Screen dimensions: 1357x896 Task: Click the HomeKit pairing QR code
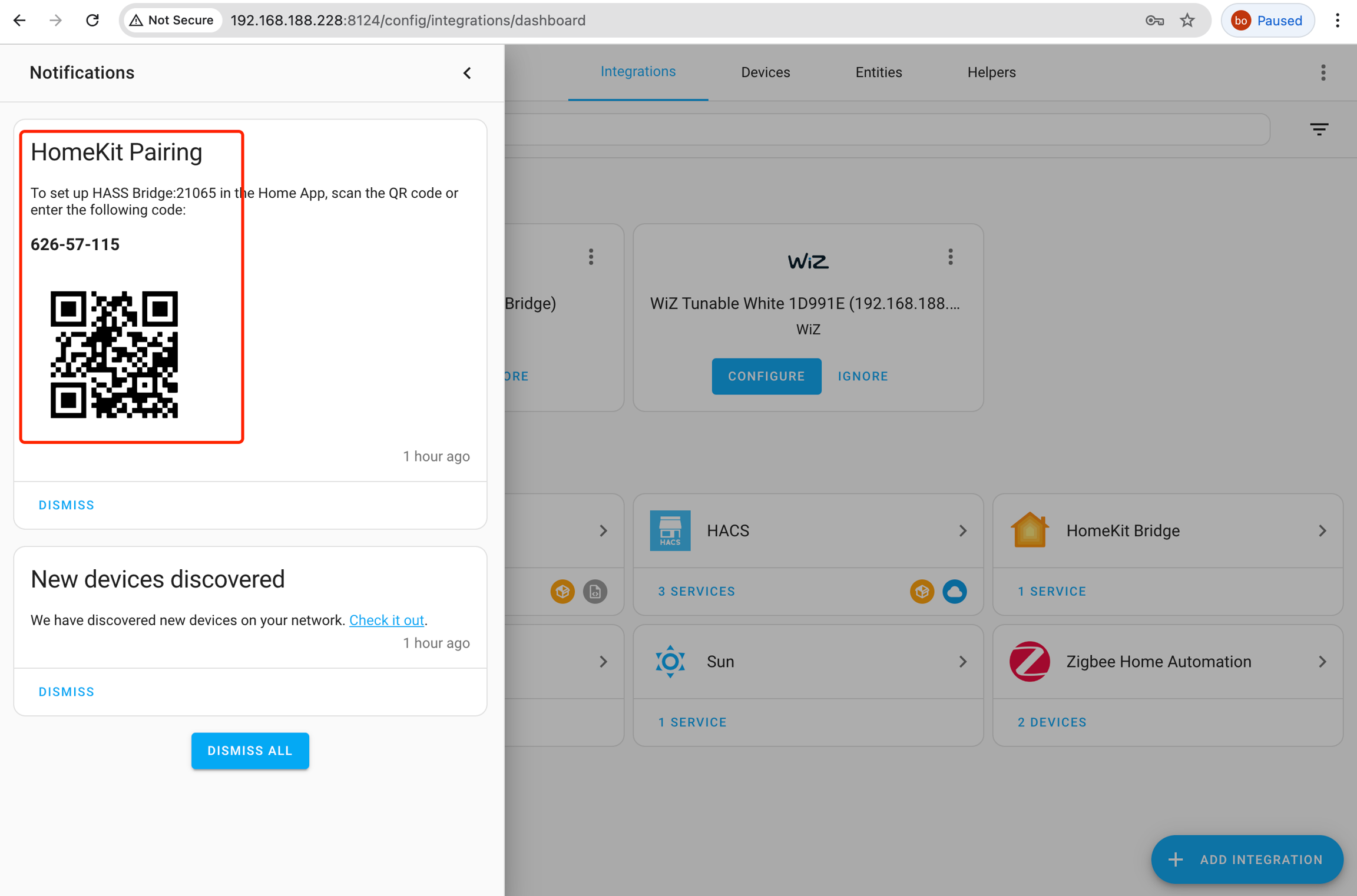[x=114, y=355]
